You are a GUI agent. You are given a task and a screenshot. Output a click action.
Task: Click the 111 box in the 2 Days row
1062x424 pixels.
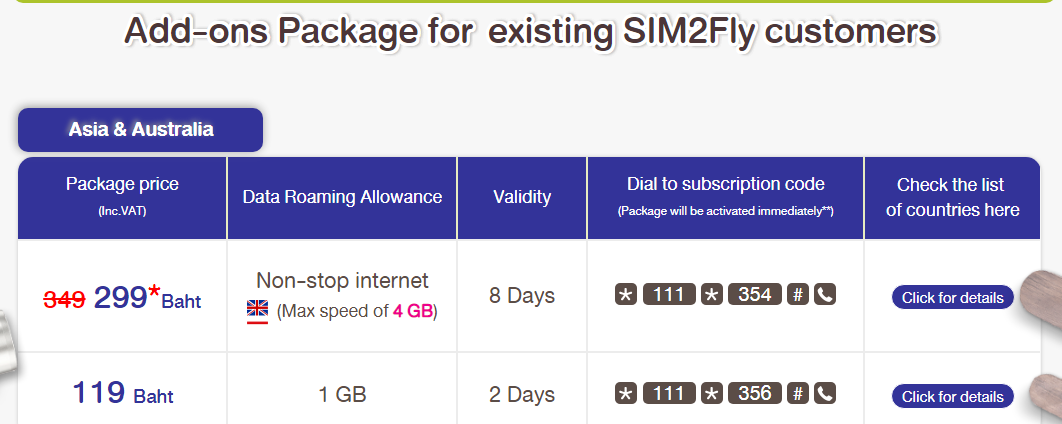(x=669, y=394)
